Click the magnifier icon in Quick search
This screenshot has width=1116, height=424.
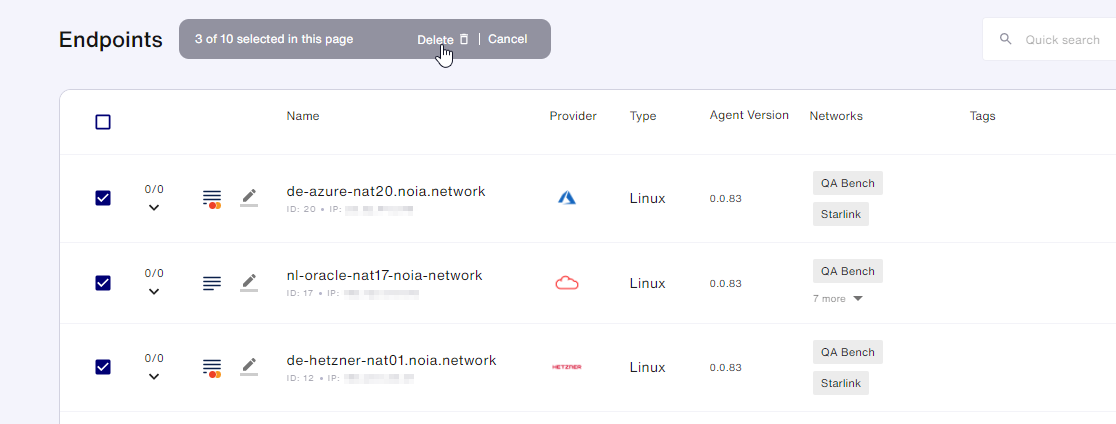1006,39
